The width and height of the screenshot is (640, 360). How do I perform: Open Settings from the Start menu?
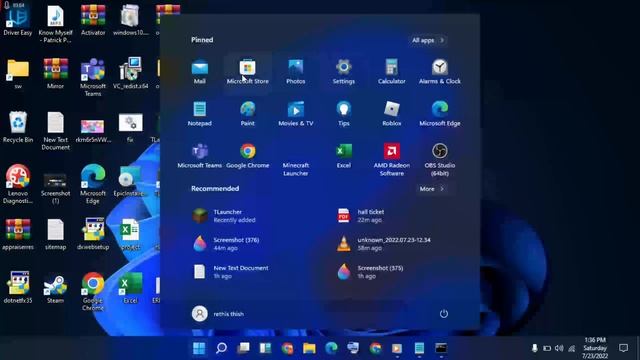(x=344, y=72)
